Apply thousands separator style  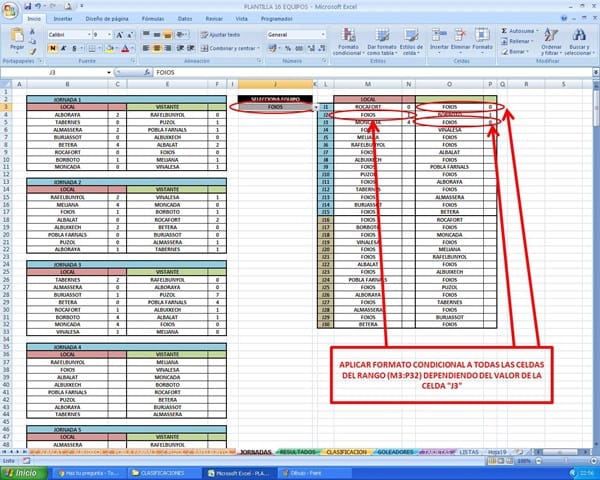(299, 48)
